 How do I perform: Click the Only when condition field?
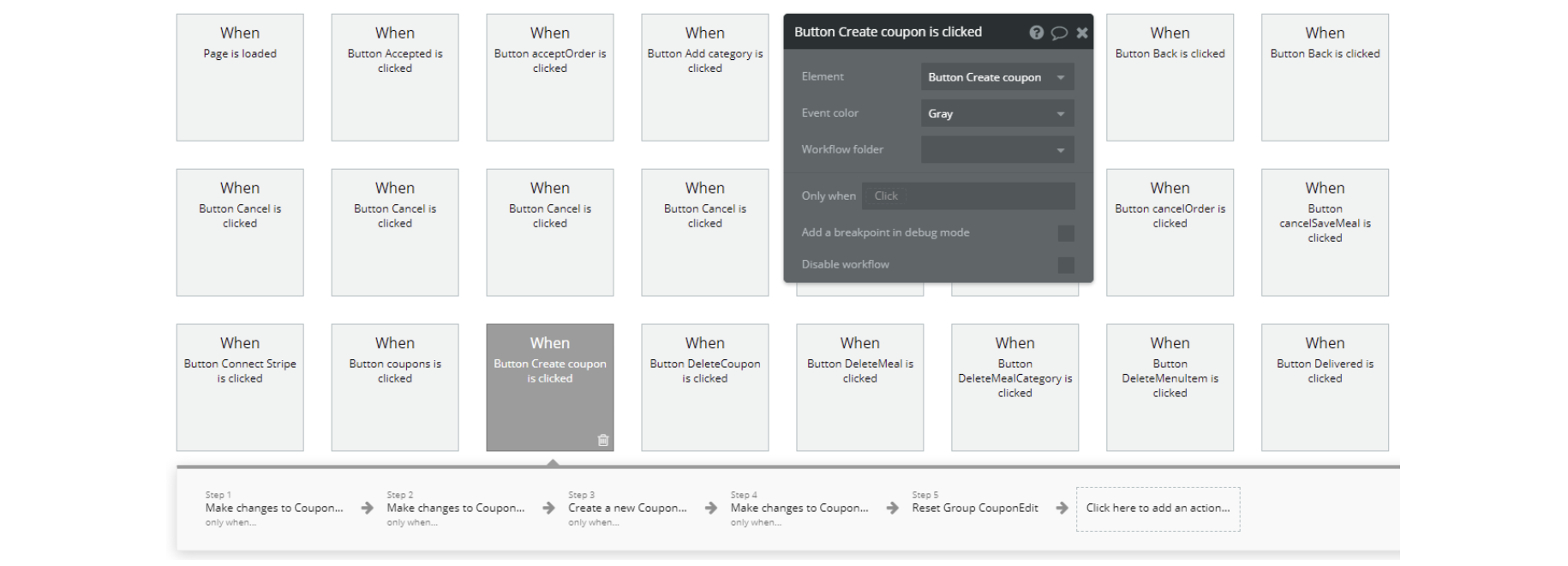968,196
